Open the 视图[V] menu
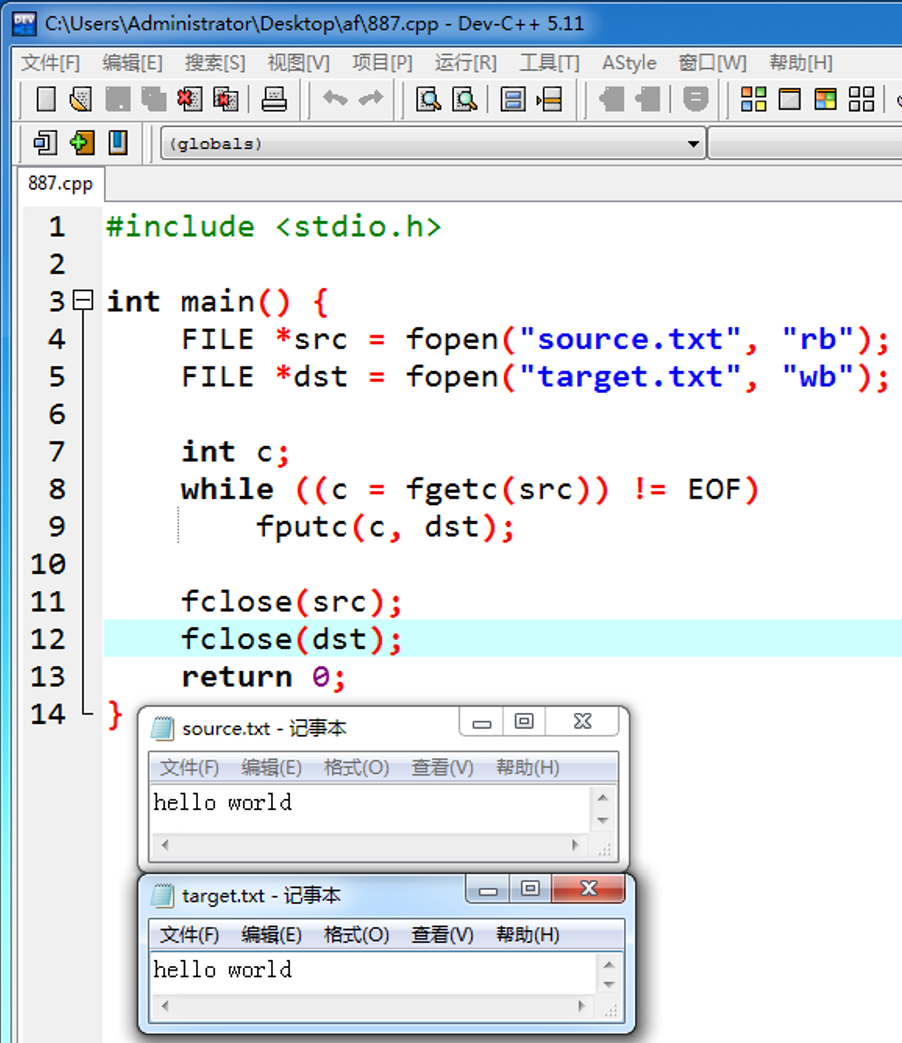This screenshot has height=1043, width=902. pyautogui.click(x=299, y=63)
